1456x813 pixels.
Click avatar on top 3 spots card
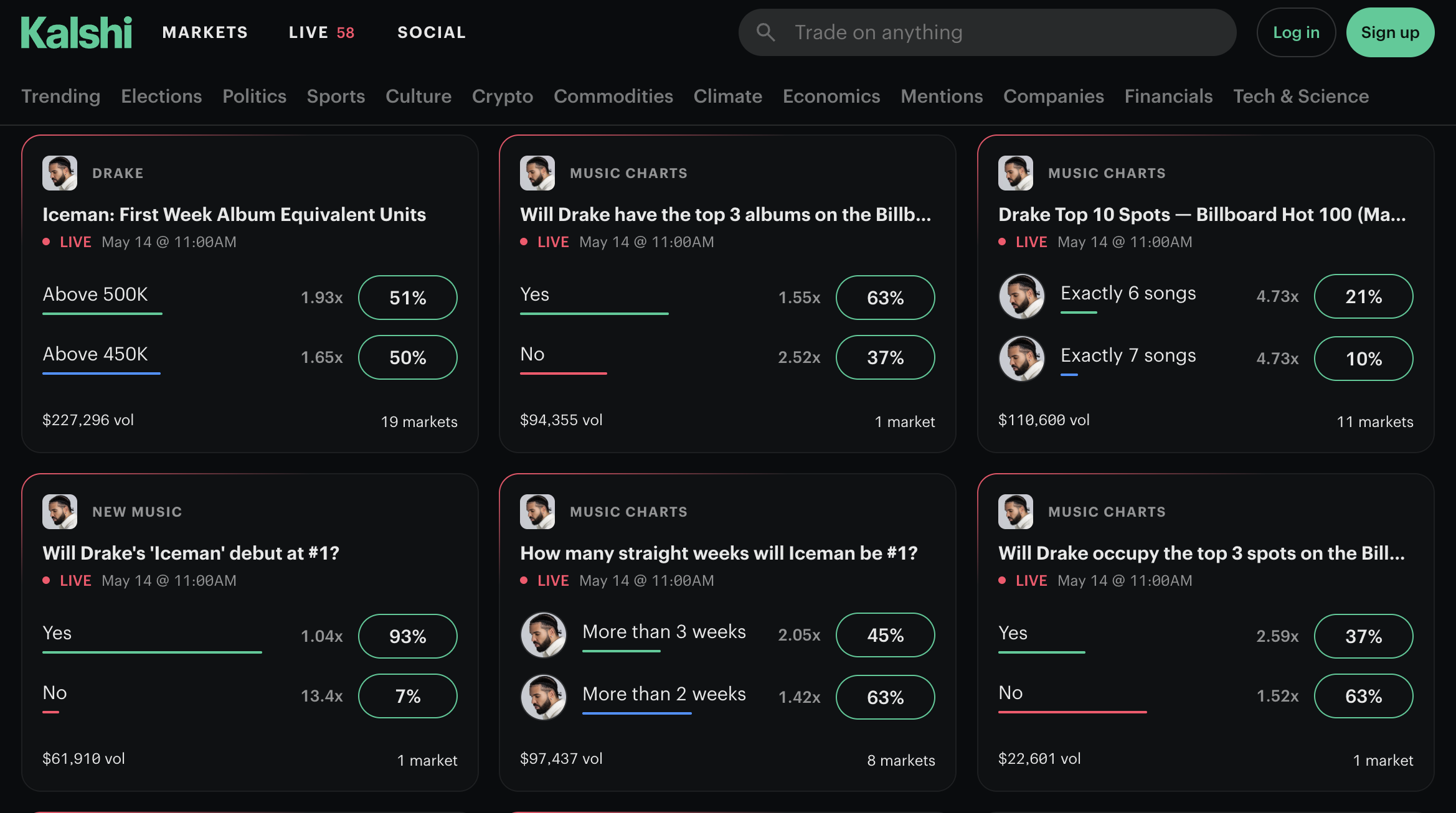point(1016,512)
